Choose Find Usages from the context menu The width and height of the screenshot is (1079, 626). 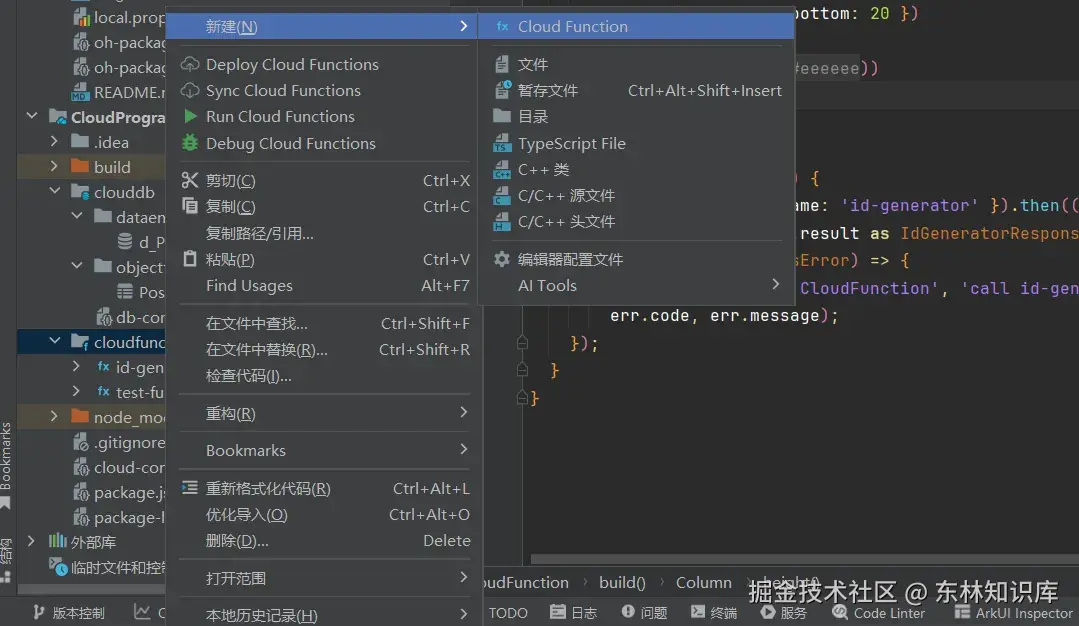[323, 285]
